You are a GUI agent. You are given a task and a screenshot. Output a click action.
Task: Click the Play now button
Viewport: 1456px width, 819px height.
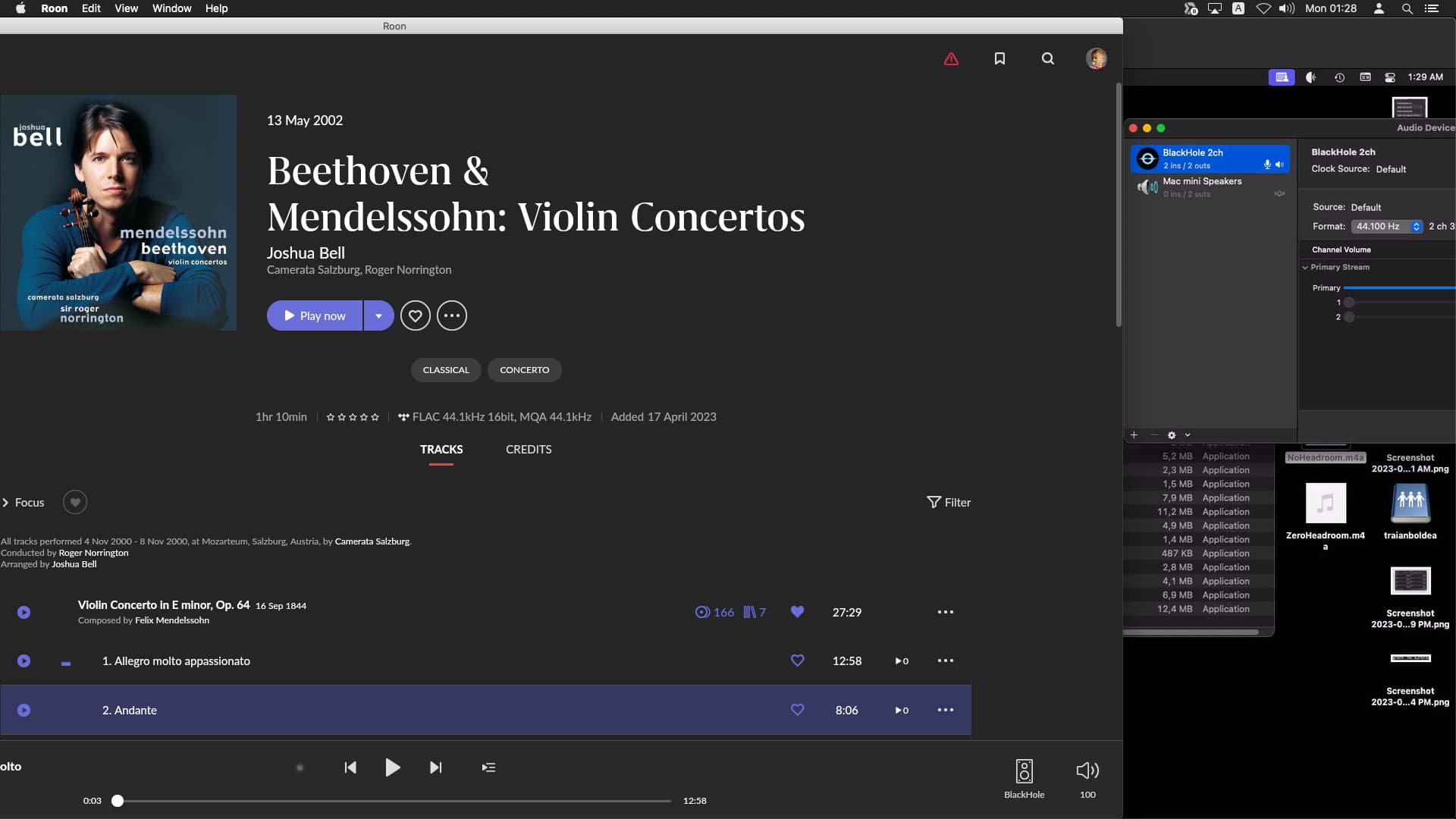315,315
